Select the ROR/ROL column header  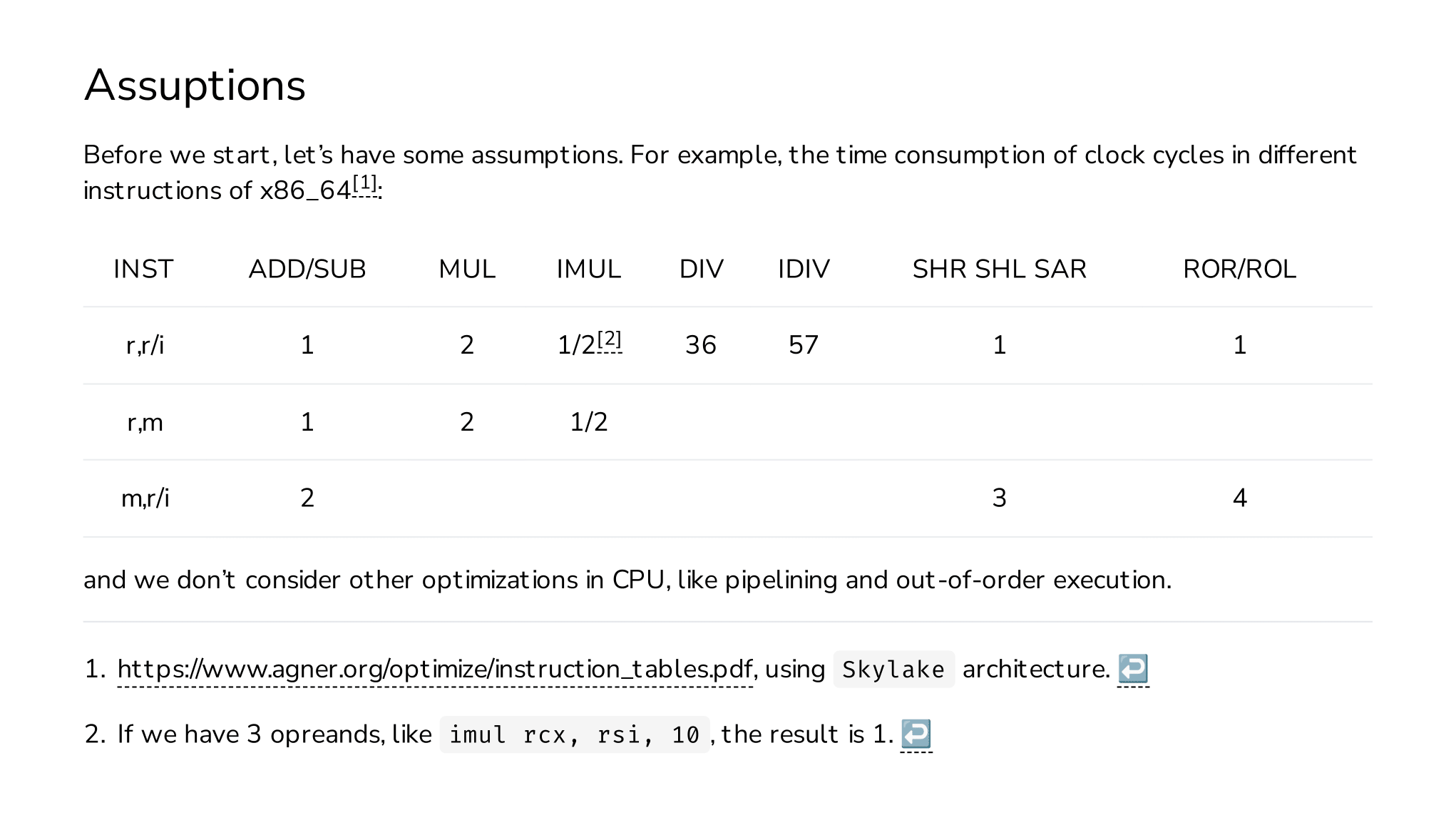(x=1240, y=269)
